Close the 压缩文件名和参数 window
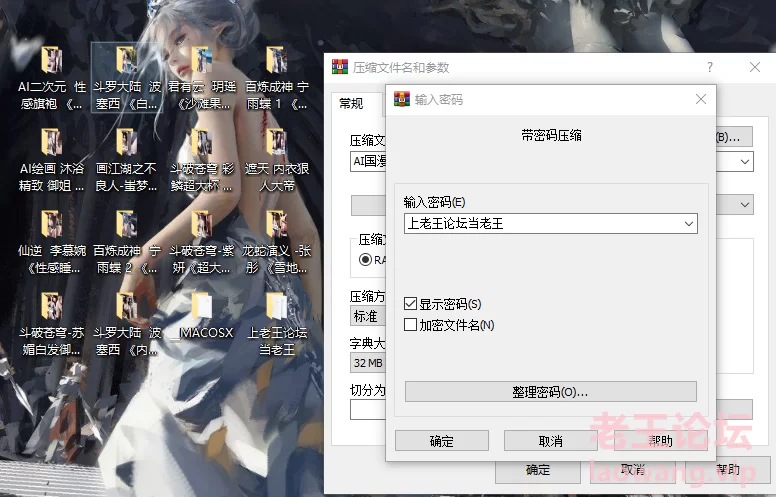Screen dimensions: 776x497 coord(755,67)
